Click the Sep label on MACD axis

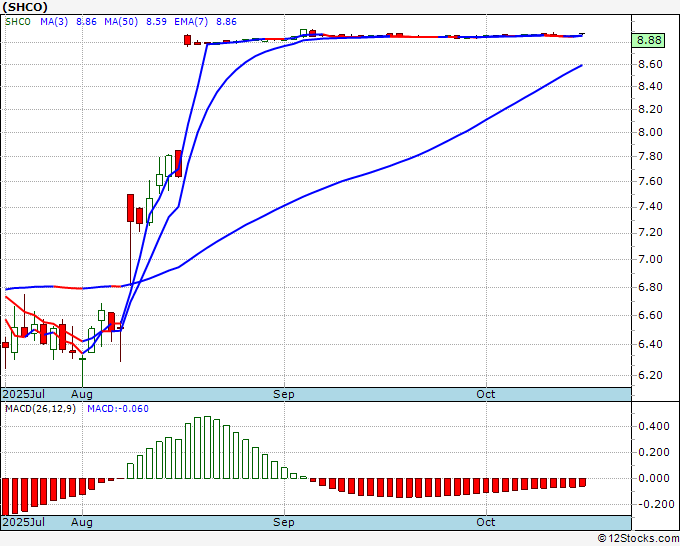click(x=284, y=522)
